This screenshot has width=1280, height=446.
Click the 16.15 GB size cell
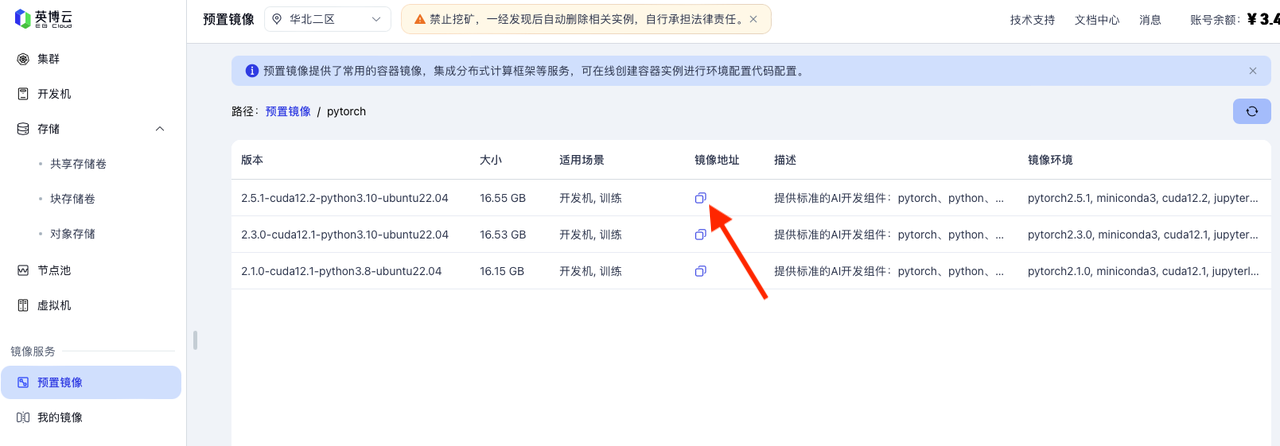[502, 271]
